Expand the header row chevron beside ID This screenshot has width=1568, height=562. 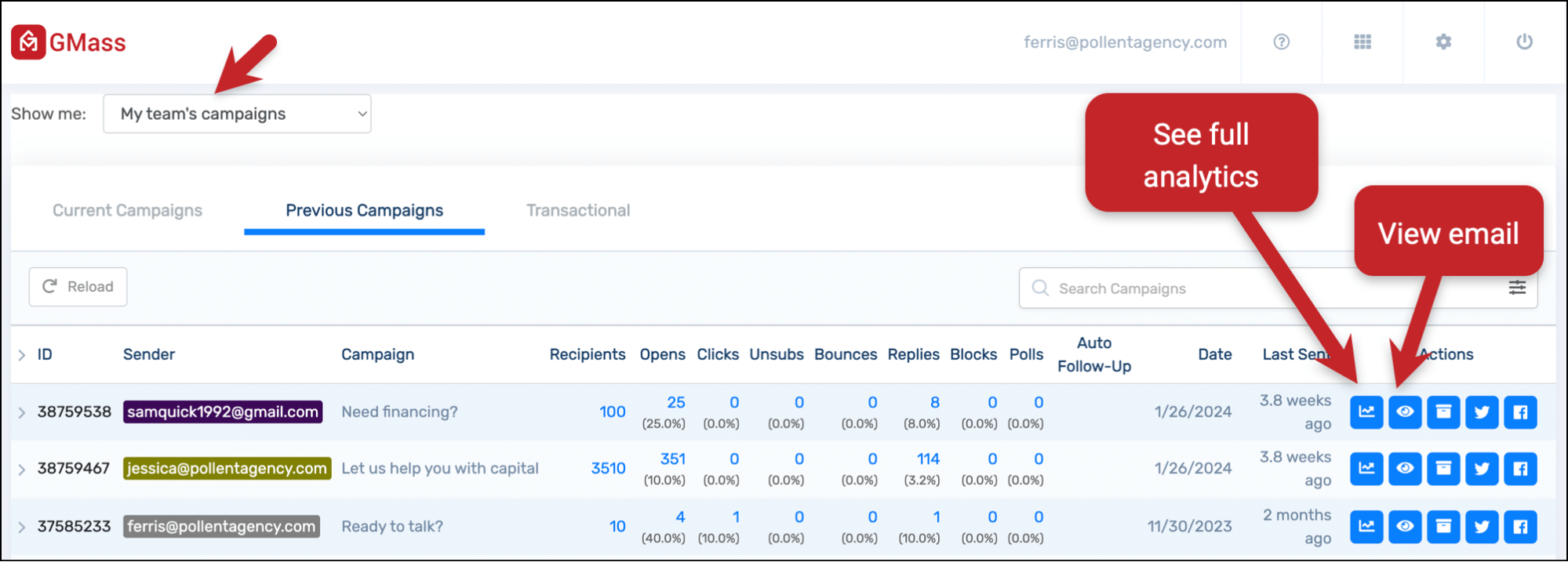tap(21, 355)
